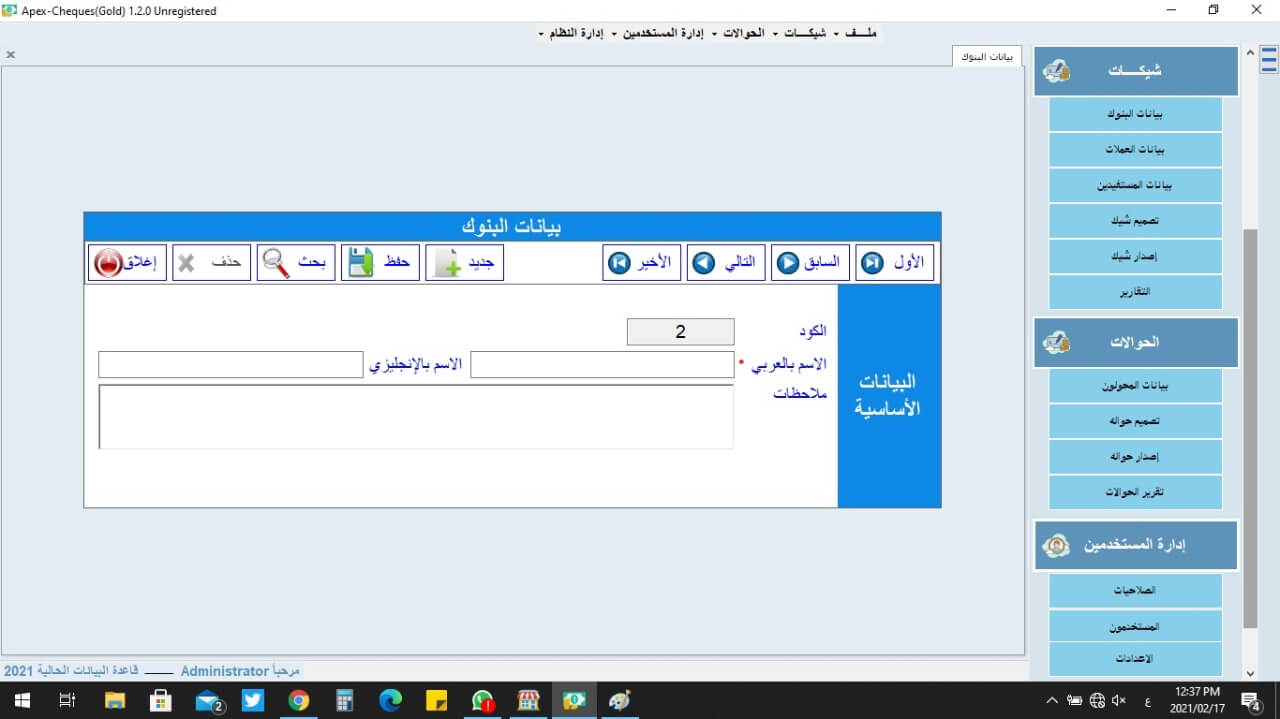This screenshot has width=1280, height=719.
Task: Select the بيانات البنوك tab
Action: click(986, 56)
